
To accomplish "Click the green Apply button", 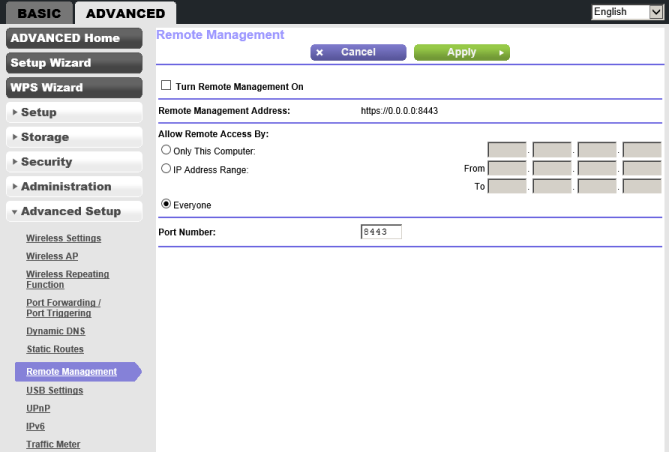I will [462, 52].
